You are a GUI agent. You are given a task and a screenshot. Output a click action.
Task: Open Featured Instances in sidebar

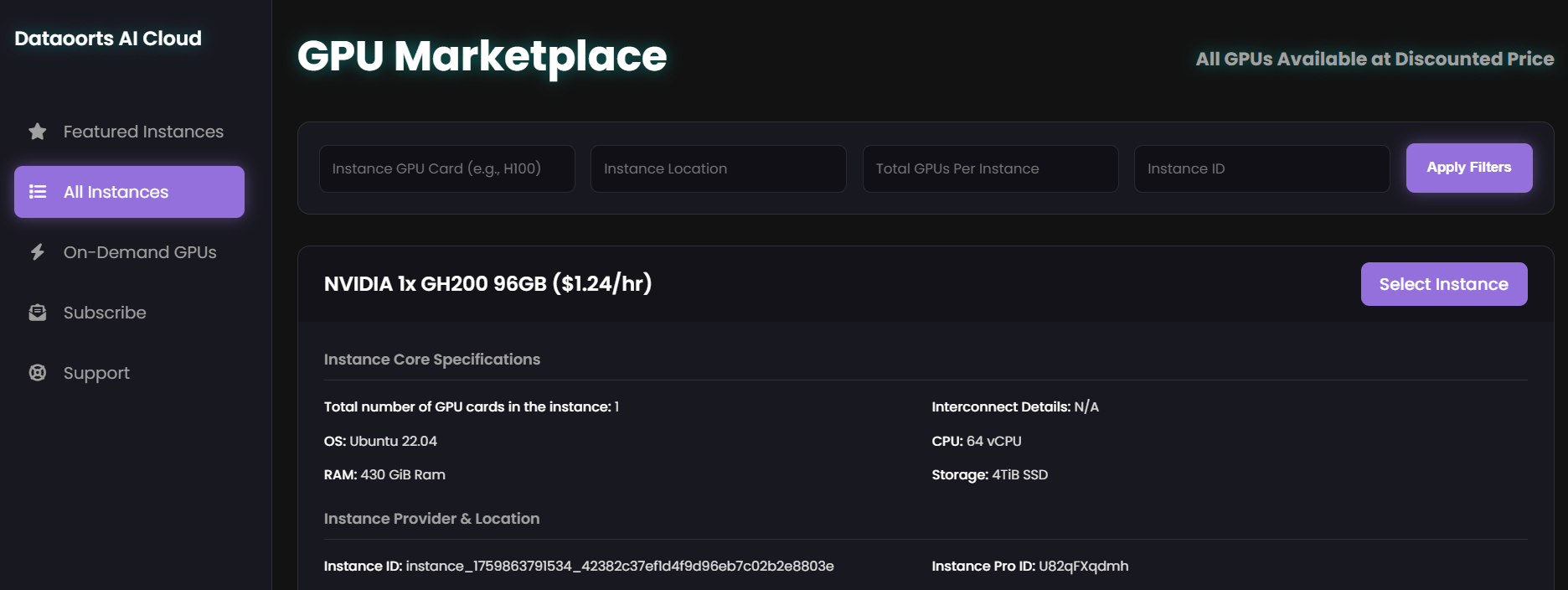129,132
